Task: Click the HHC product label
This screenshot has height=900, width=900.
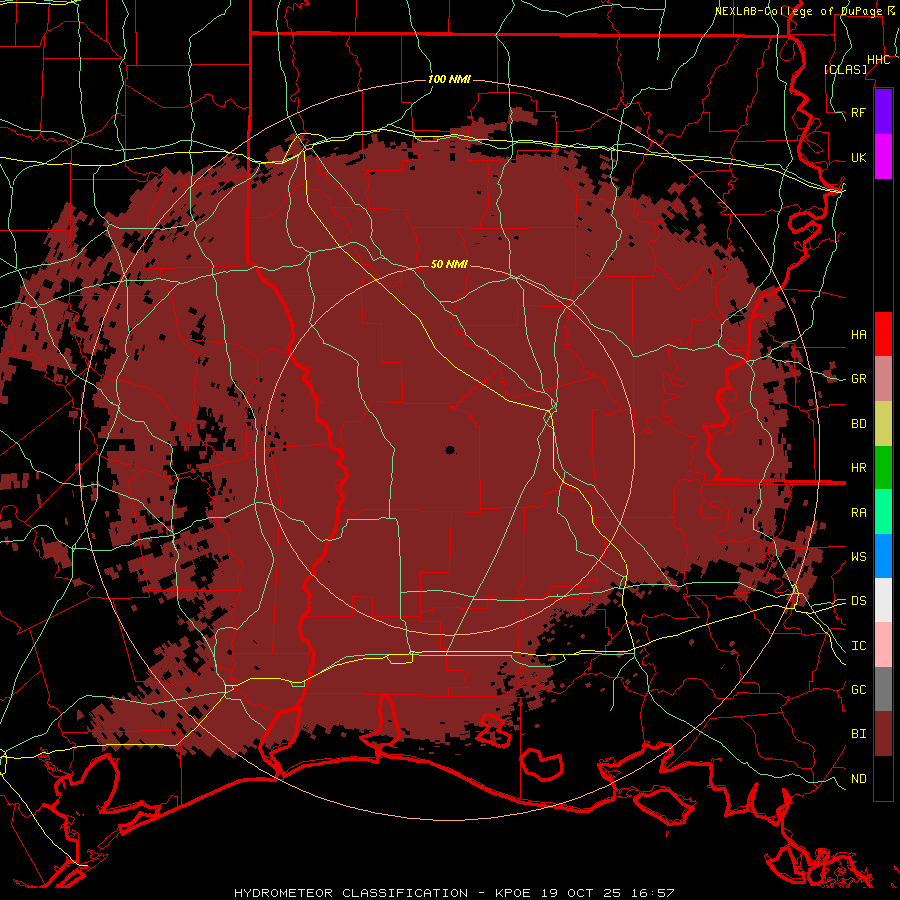Action: [879, 60]
